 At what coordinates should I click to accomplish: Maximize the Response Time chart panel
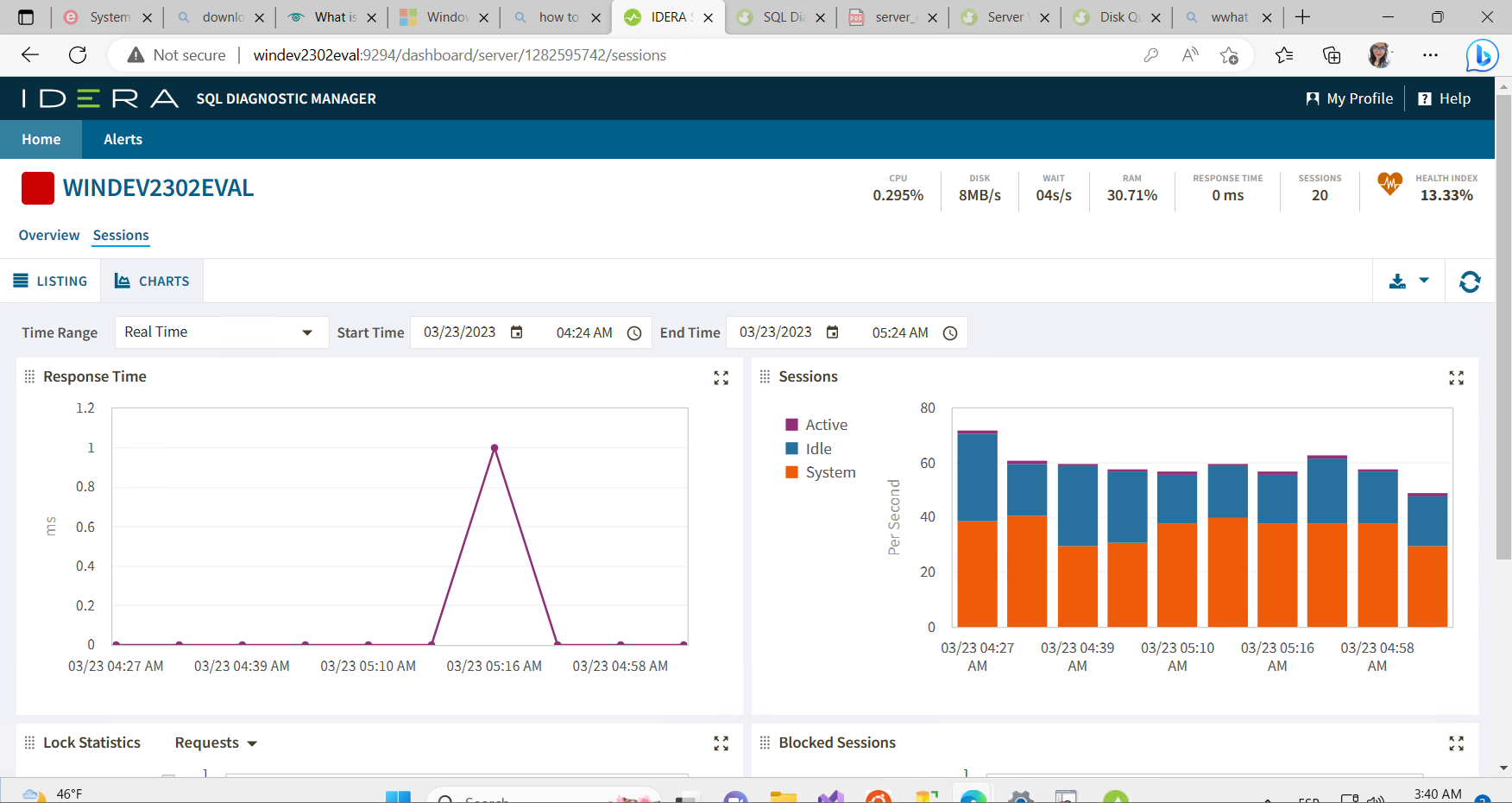point(721,378)
